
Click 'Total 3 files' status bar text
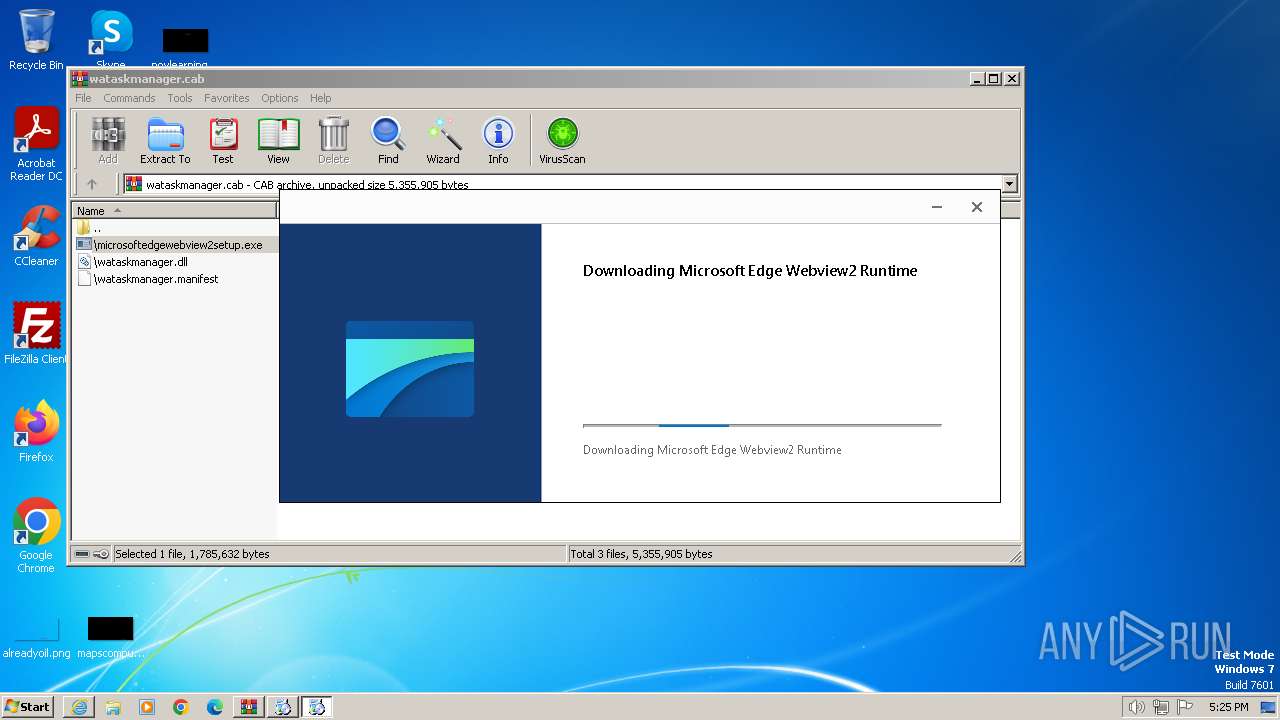pos(641,554)
